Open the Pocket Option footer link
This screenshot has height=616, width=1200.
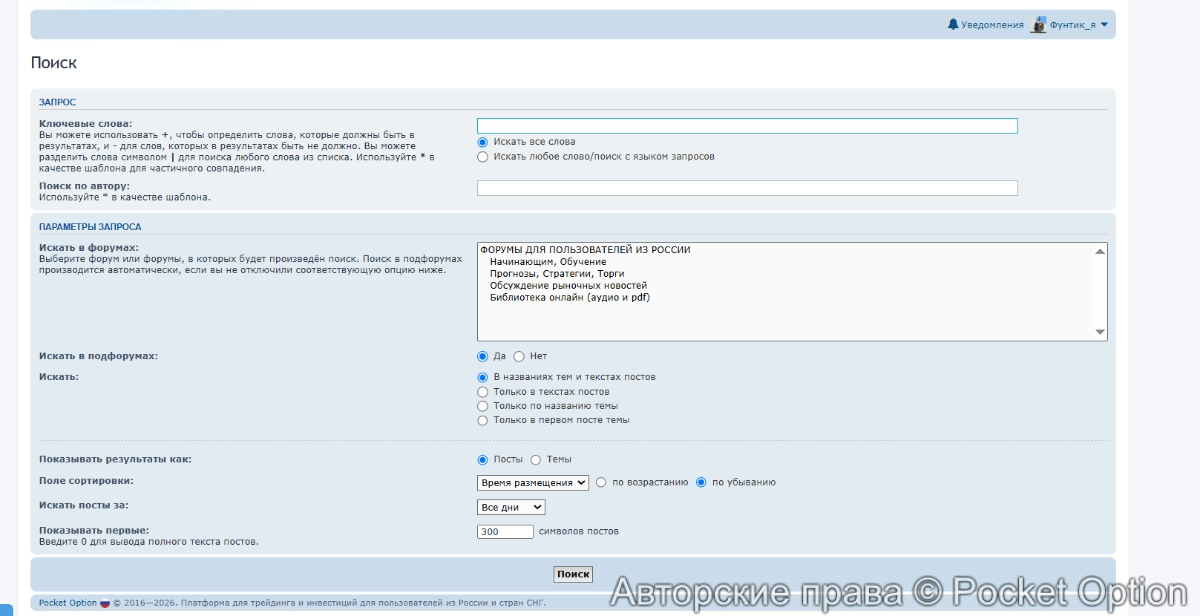point(68,603)
